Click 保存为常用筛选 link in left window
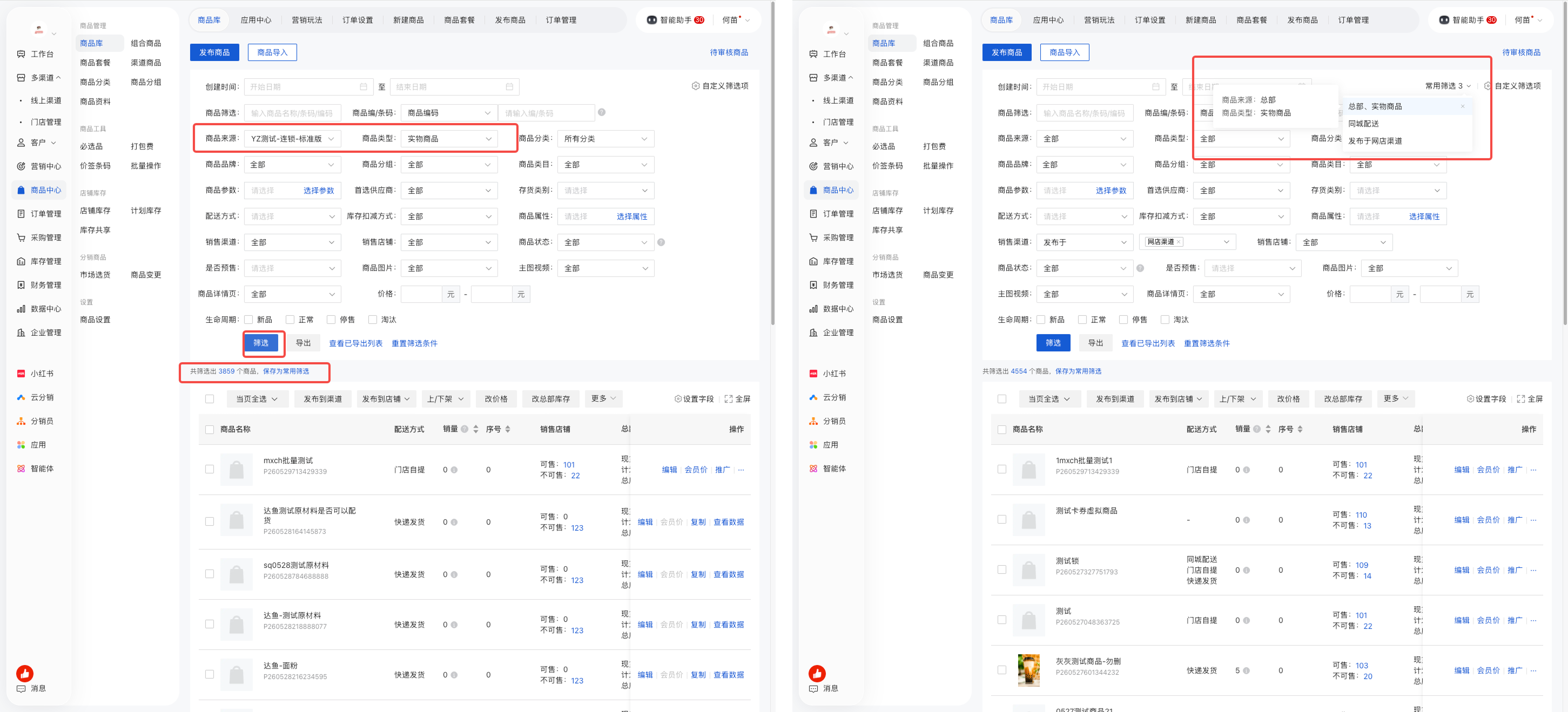1568x712 pixels. (286, 371)
